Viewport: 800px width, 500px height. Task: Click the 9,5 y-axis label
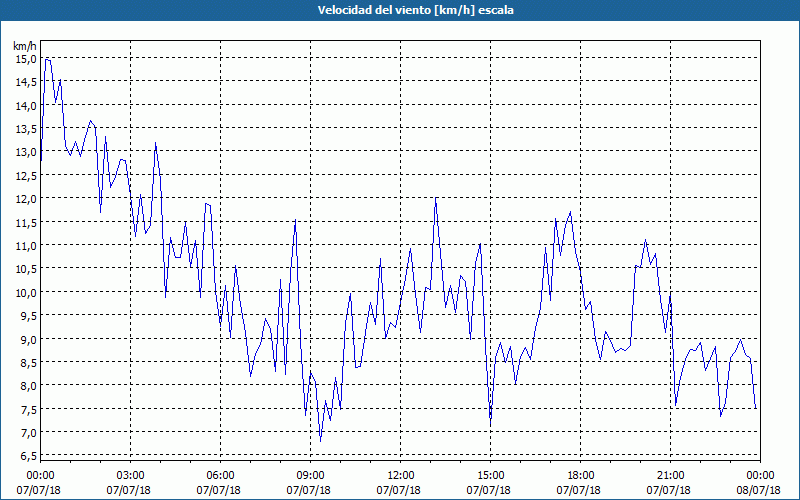pos(28,316)
